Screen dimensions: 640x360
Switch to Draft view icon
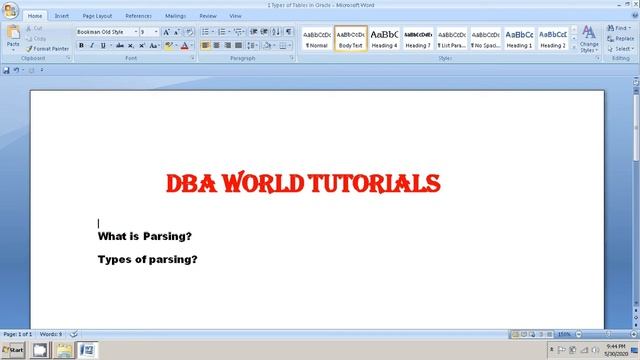click(550, 334)
